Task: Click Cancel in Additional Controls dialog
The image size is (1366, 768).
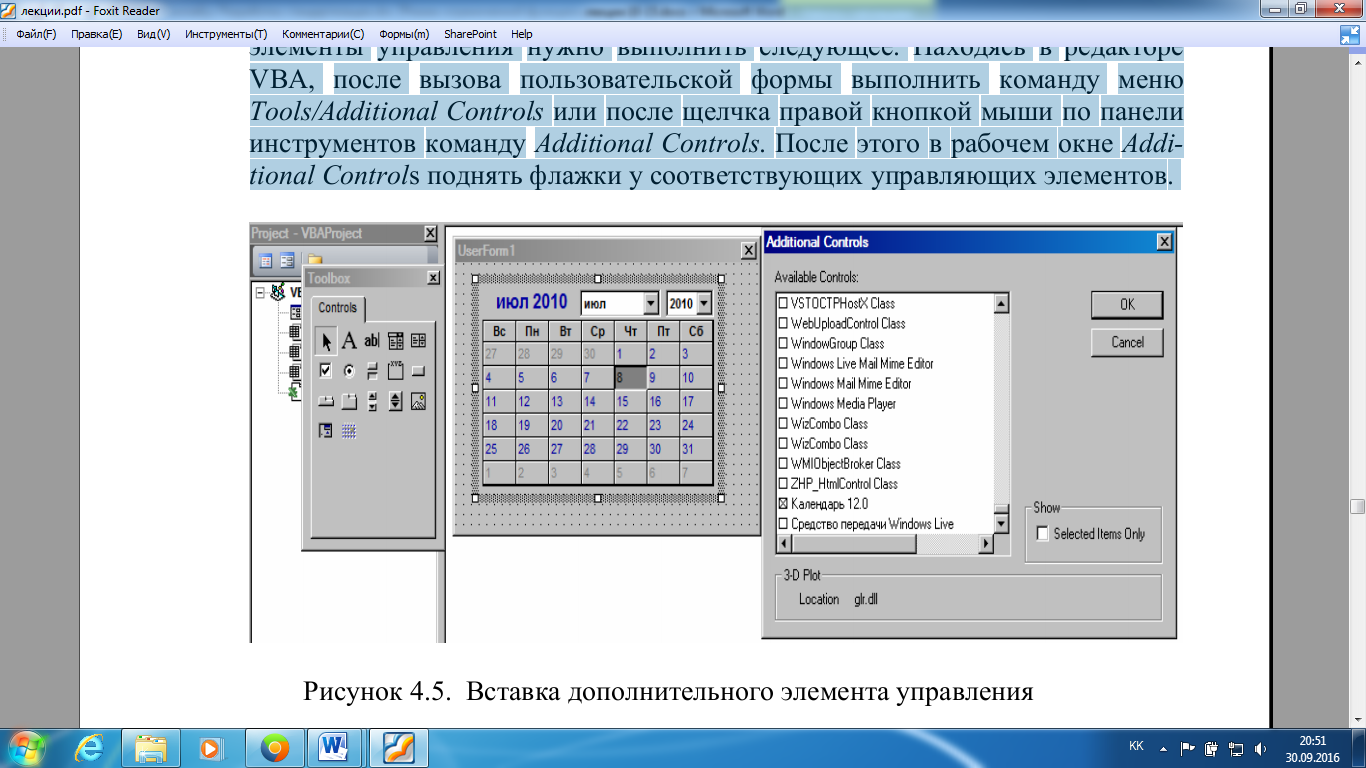Action: click(x=1127, y=342)
